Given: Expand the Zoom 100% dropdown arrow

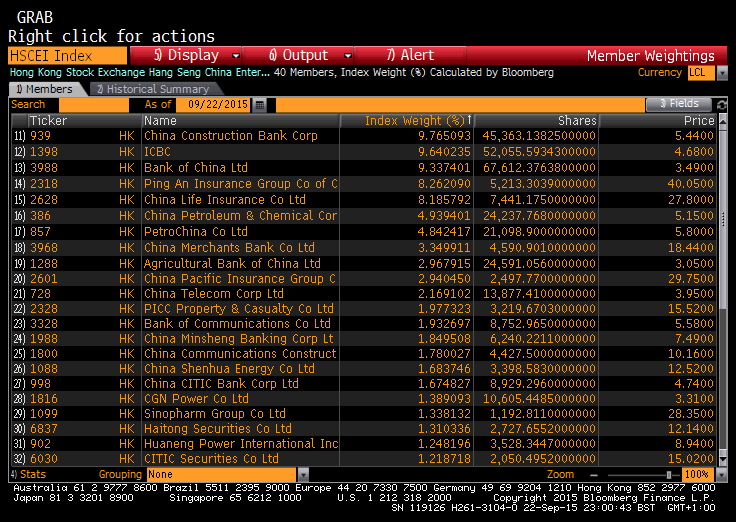Looking at the screenshot, I should (722, 475).
